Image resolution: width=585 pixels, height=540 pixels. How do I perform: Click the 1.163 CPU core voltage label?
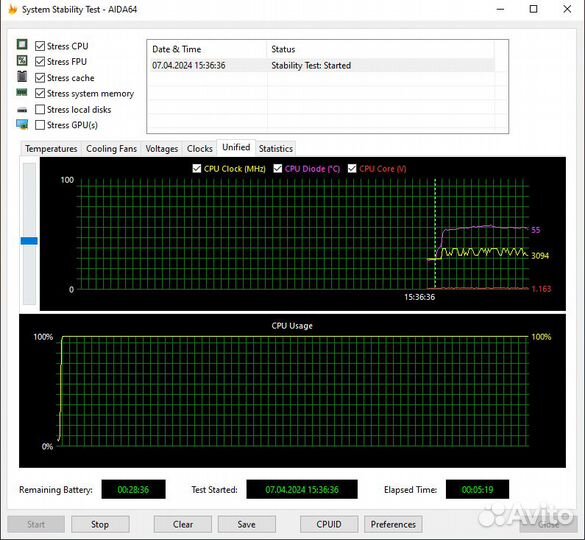pos(541,289)
